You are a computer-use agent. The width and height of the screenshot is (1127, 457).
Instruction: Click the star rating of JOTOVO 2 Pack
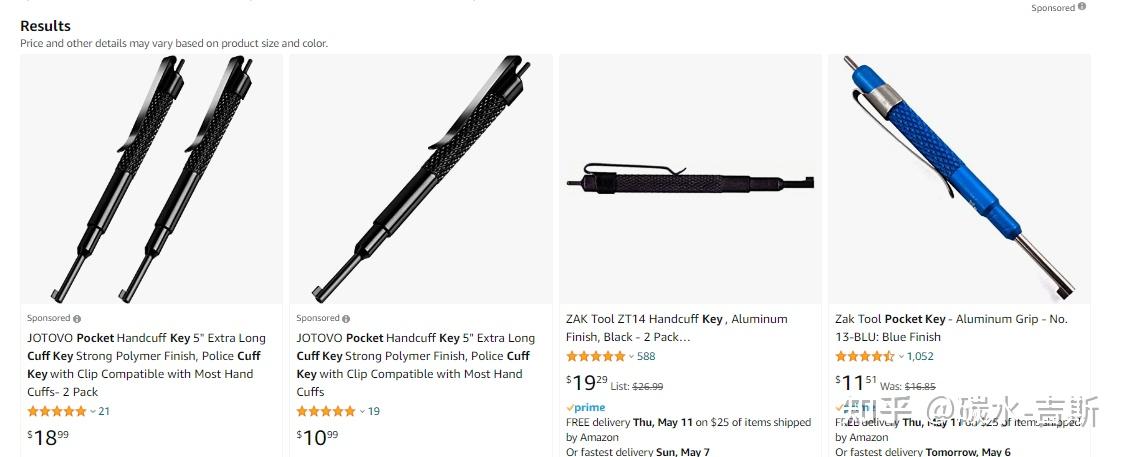(56, 411)
